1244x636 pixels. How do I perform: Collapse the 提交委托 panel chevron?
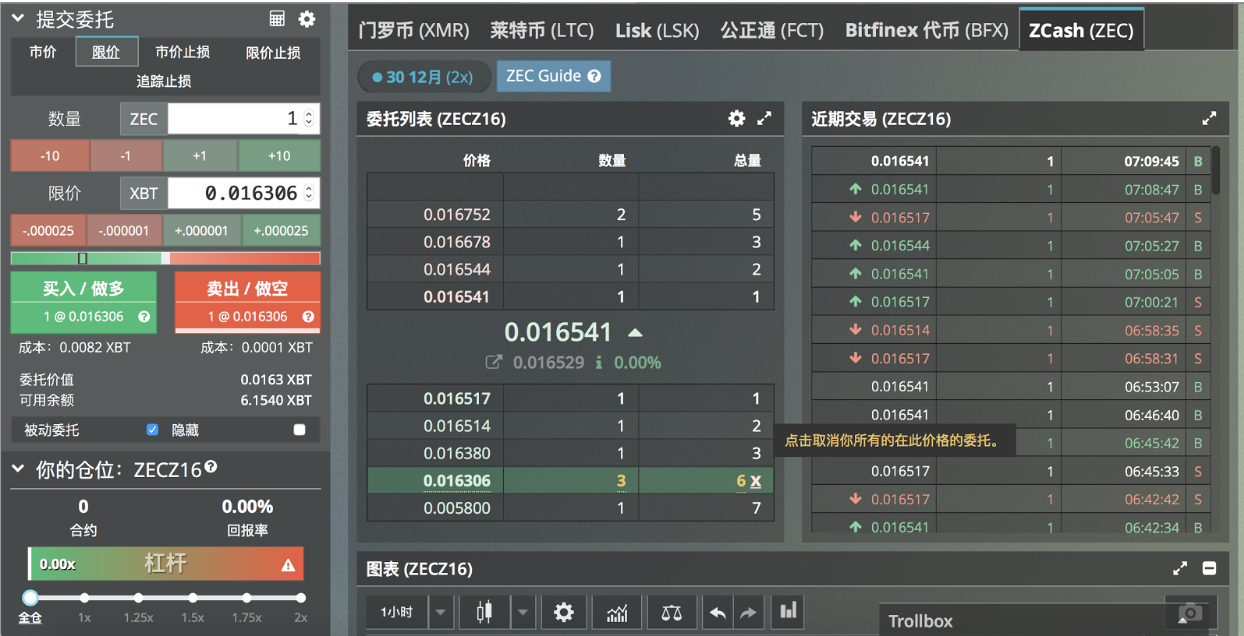point(18,18)
